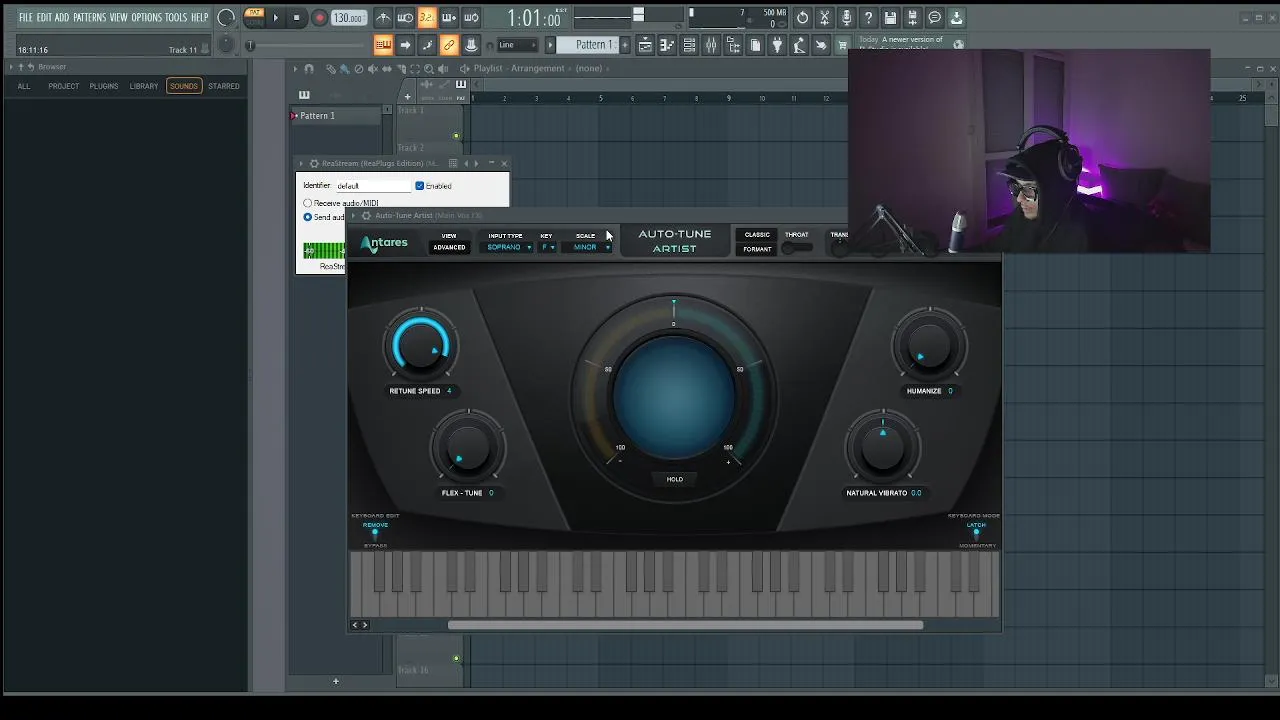This screenshot has width=1280, height=720.
Task: Select the PROJECT browser tab
Action: 63,86
